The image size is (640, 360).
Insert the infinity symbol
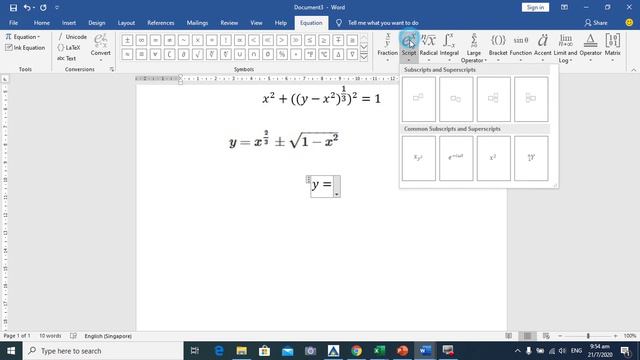(x=141, y=40)
